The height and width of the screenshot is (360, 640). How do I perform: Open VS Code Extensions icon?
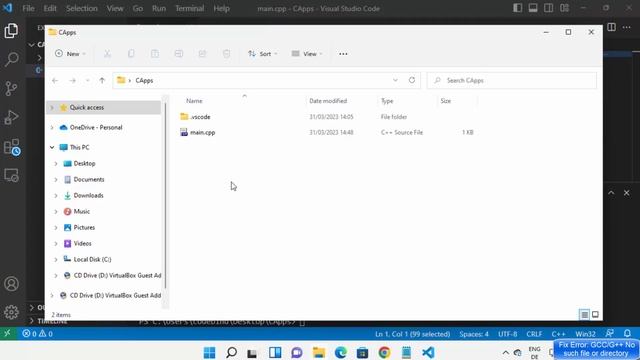(x=11, y=147)
